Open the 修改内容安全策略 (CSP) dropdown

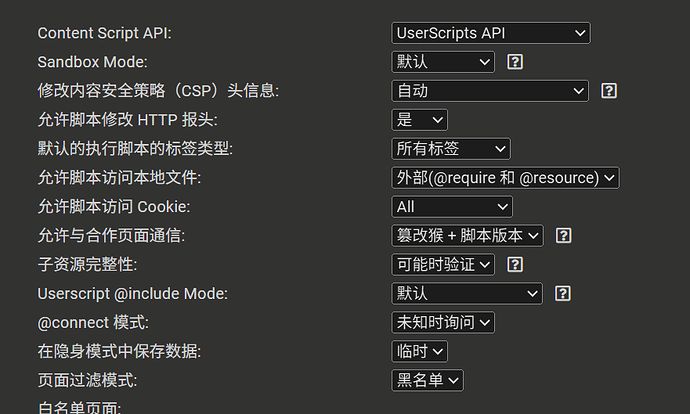tap(490, 91)
